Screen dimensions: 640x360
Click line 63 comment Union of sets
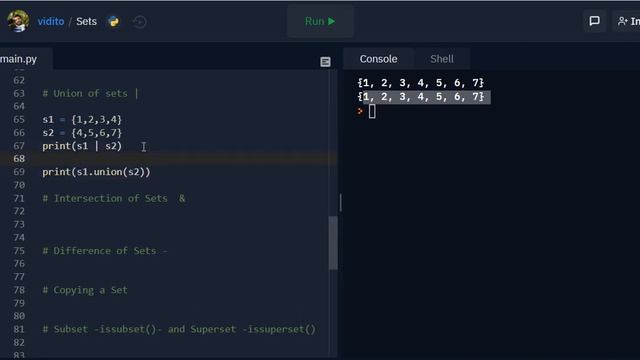pos(90,93)
